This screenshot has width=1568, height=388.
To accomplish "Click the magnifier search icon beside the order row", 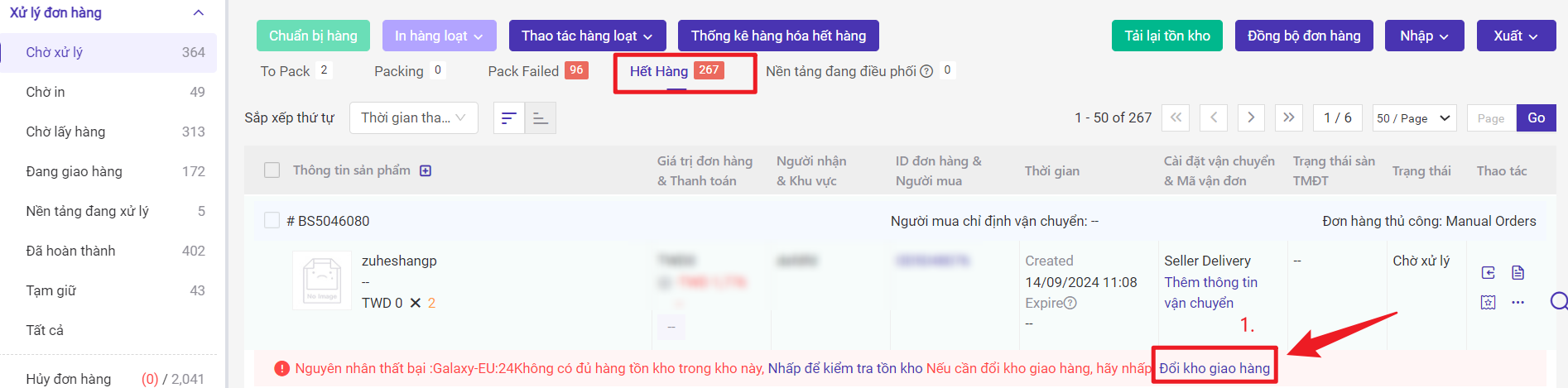I will 1559,300.
